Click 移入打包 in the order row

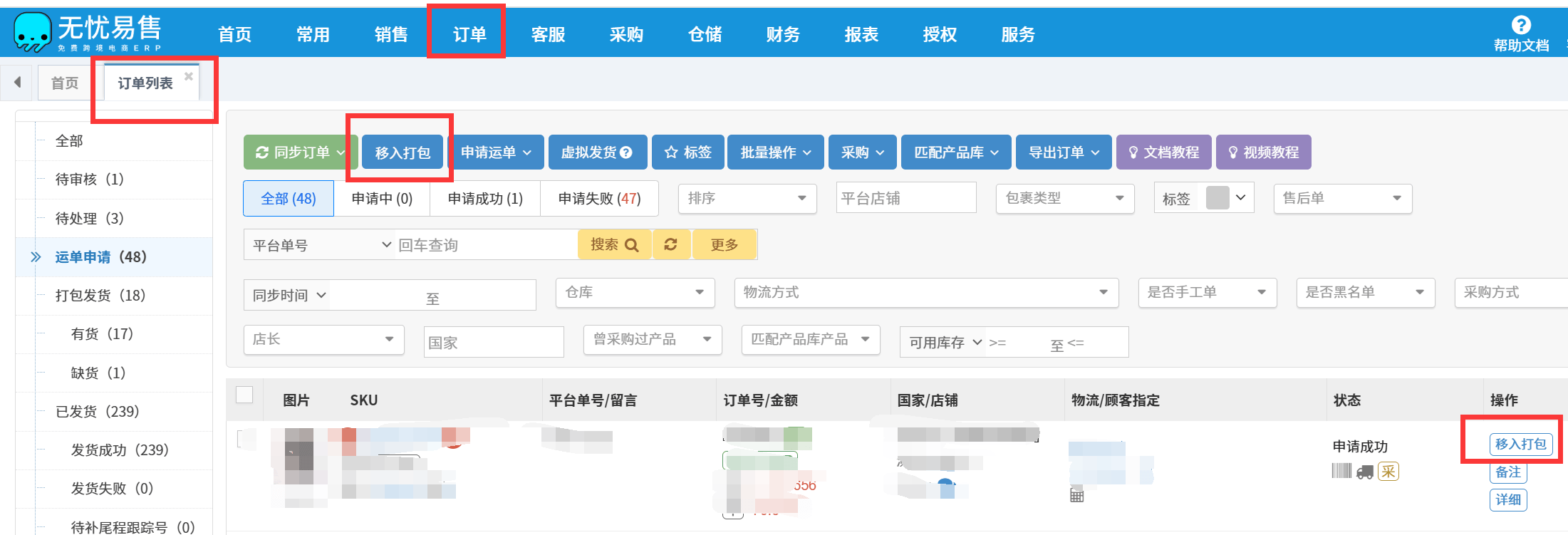[1520, 444]
